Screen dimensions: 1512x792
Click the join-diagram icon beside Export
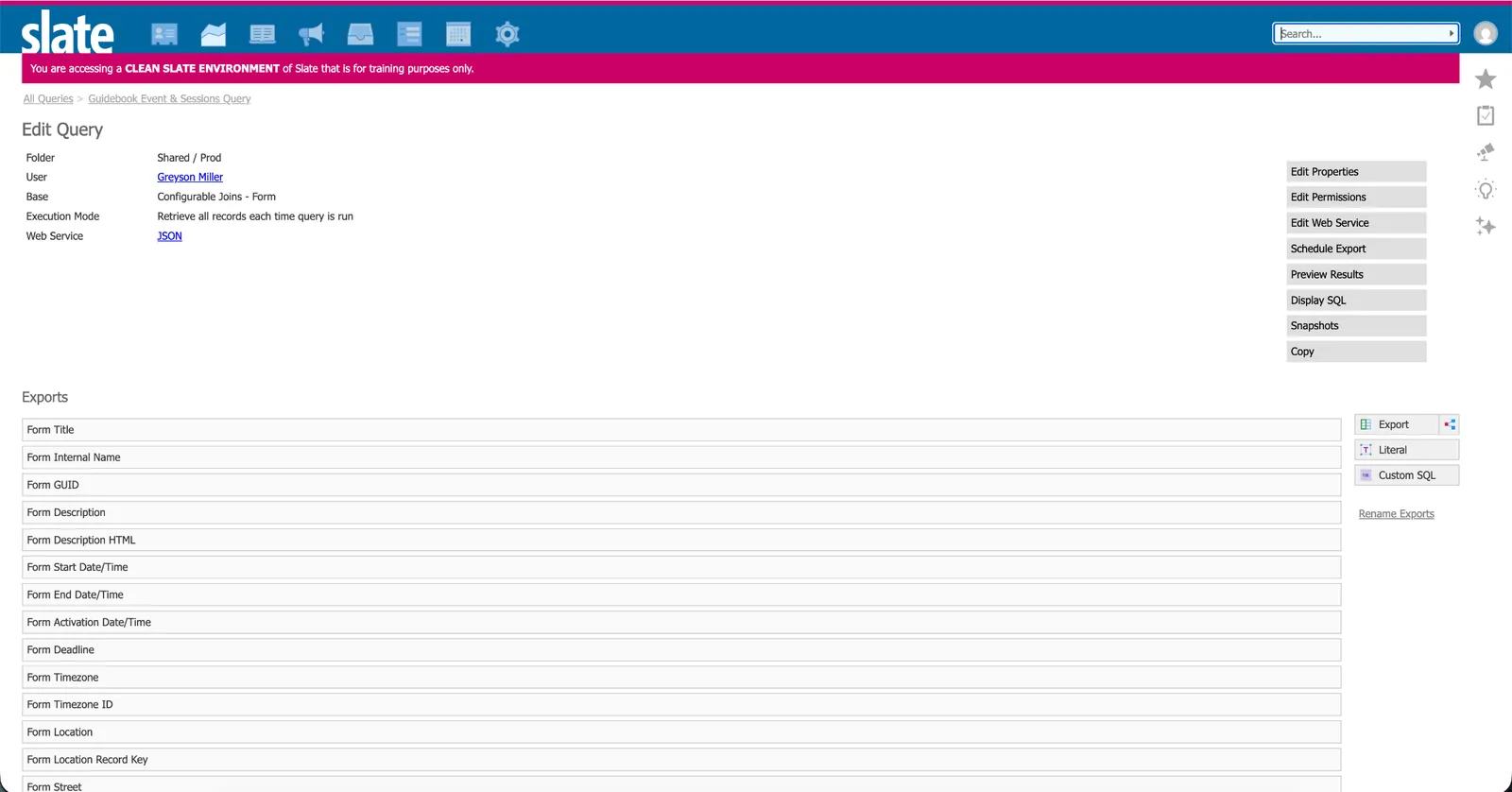click(1450, 424)
